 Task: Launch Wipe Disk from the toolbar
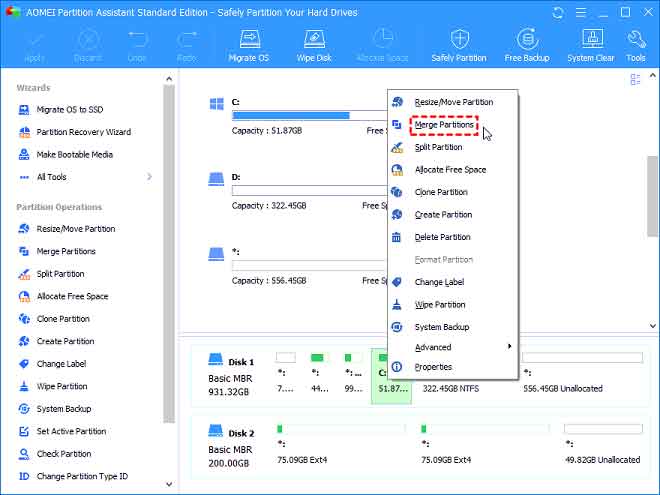click(314, 45)
